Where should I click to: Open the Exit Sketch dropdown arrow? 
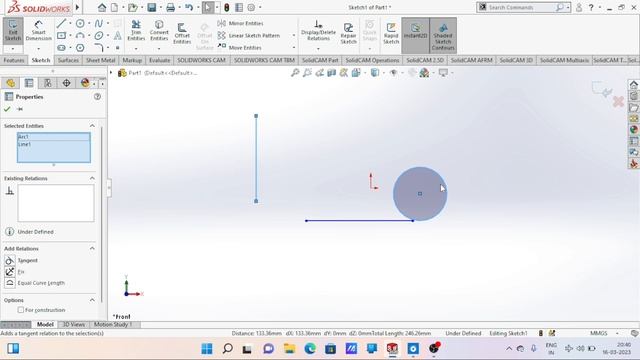click(13, 49)
